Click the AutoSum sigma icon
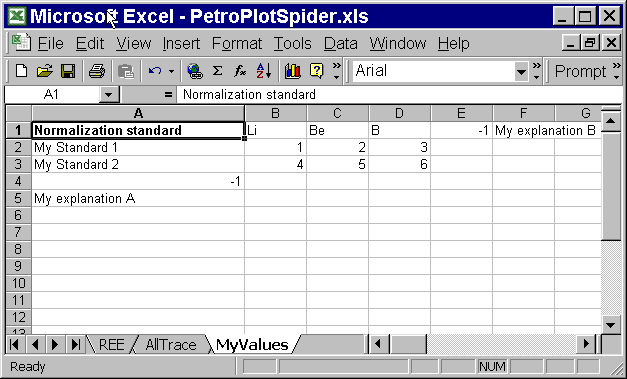This screenshot has height=379, width=627. (217, 72)
